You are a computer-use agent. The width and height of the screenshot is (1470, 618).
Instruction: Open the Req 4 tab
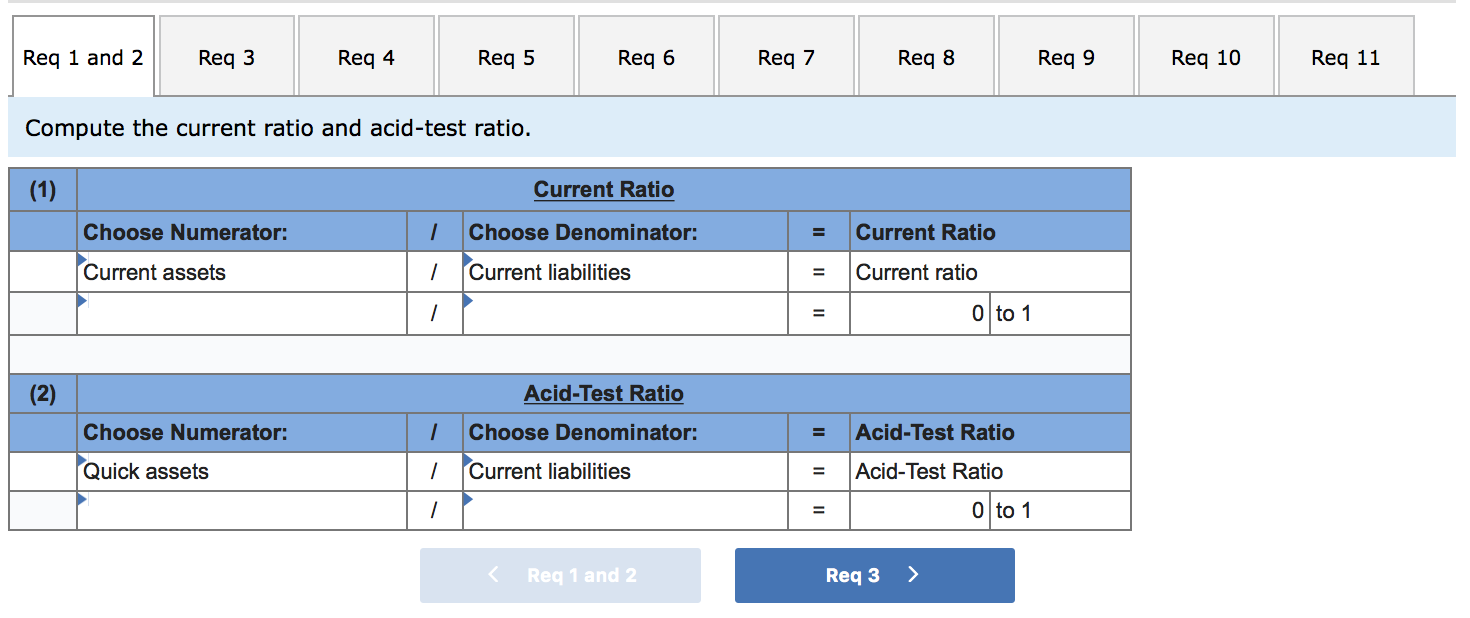pyautogui.click(x=366, y=58)
